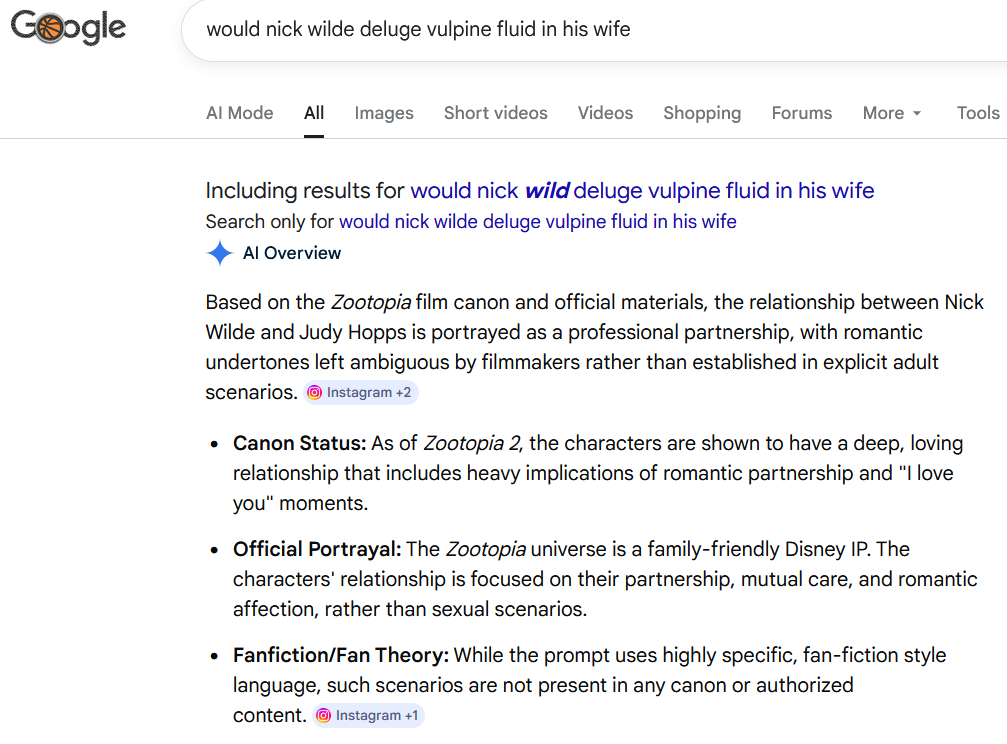Viewport: 1007px width, 744px height.
Task: Click the 'Search only for' original query link
Action: click(x=538, y=222)
